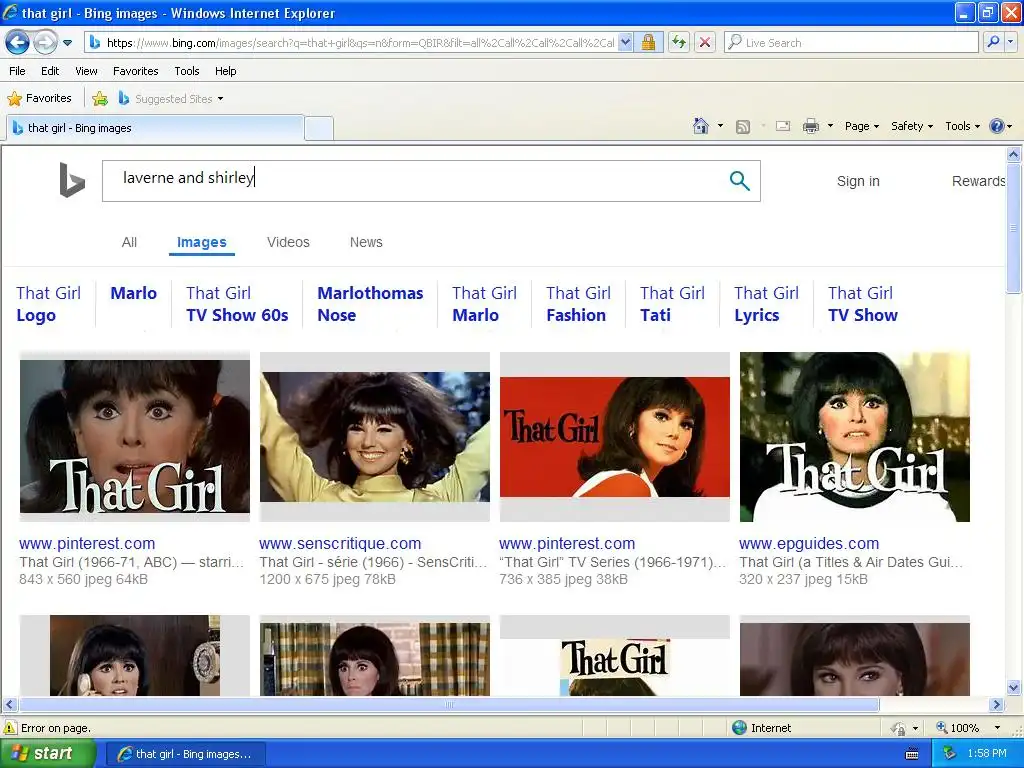Open the Tools command bar menu

[963, 126]
